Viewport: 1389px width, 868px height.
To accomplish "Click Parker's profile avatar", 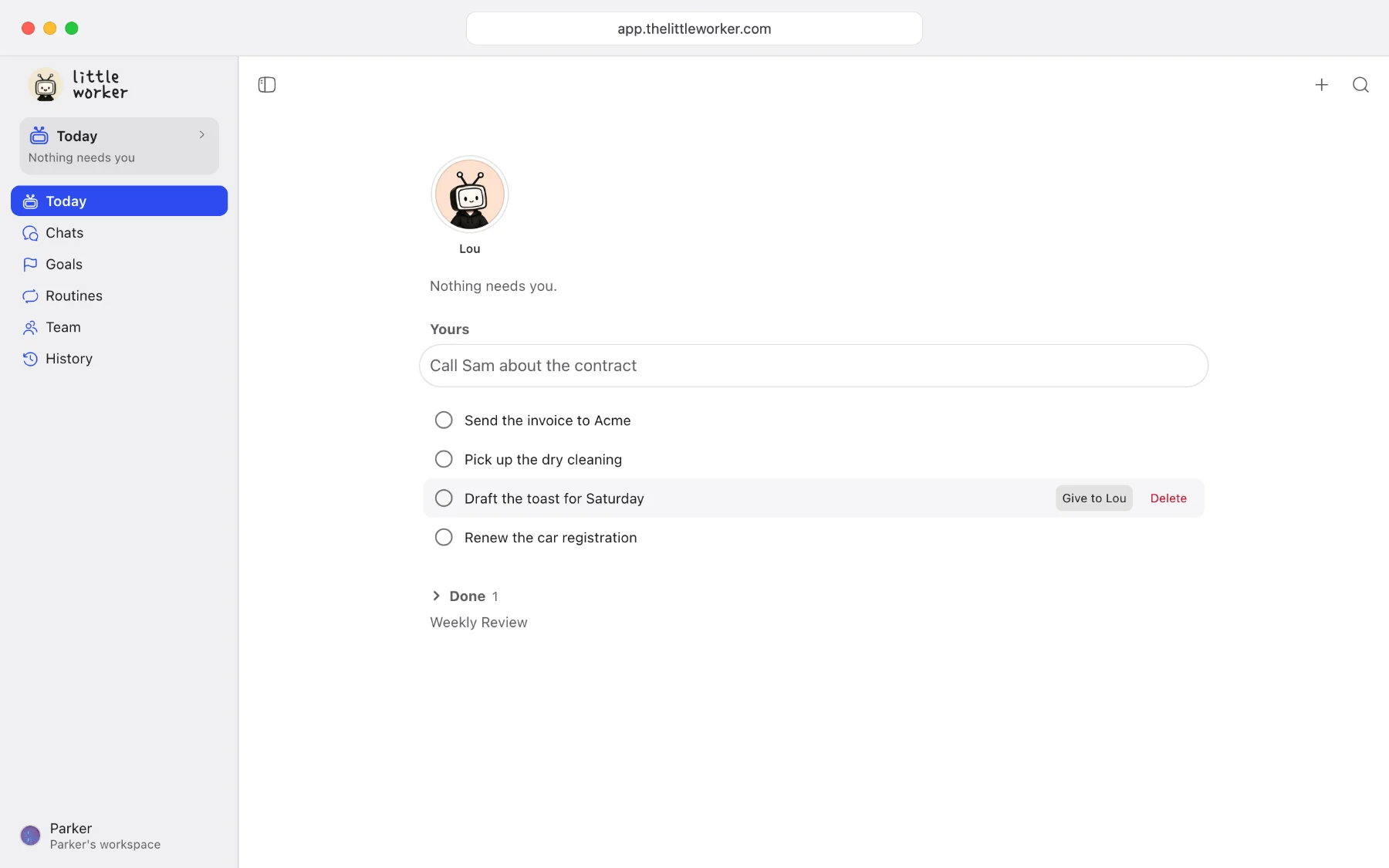I will (30, 836).
